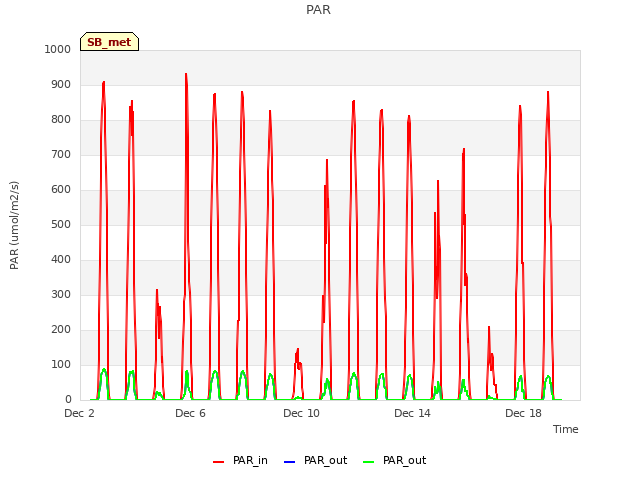Select the PAR (umol/m2/s) y-axis title
640x480 pixels.
[14, 225]
